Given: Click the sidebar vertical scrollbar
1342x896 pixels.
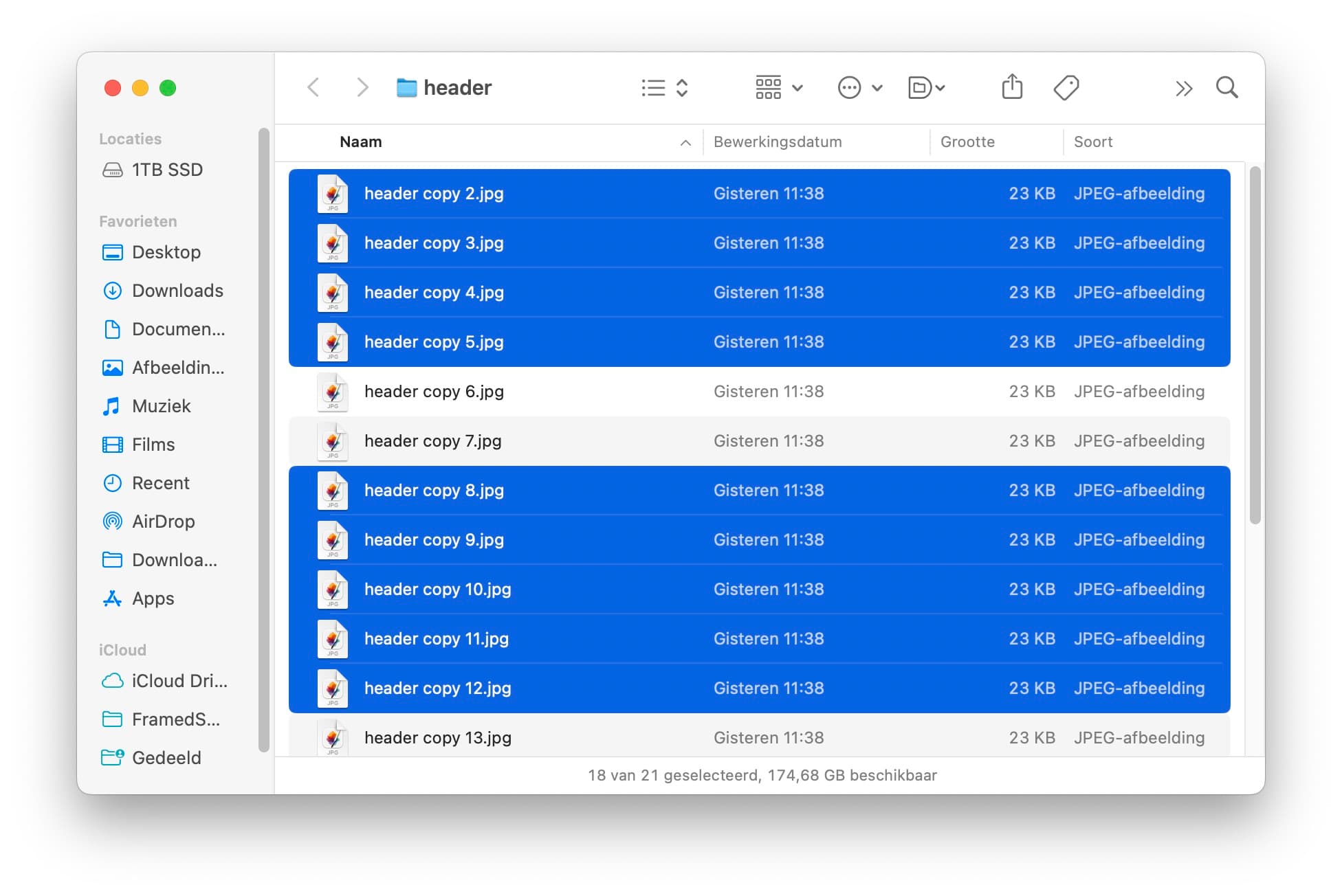Looking at the screenshot, I should [x=263, y=440].
